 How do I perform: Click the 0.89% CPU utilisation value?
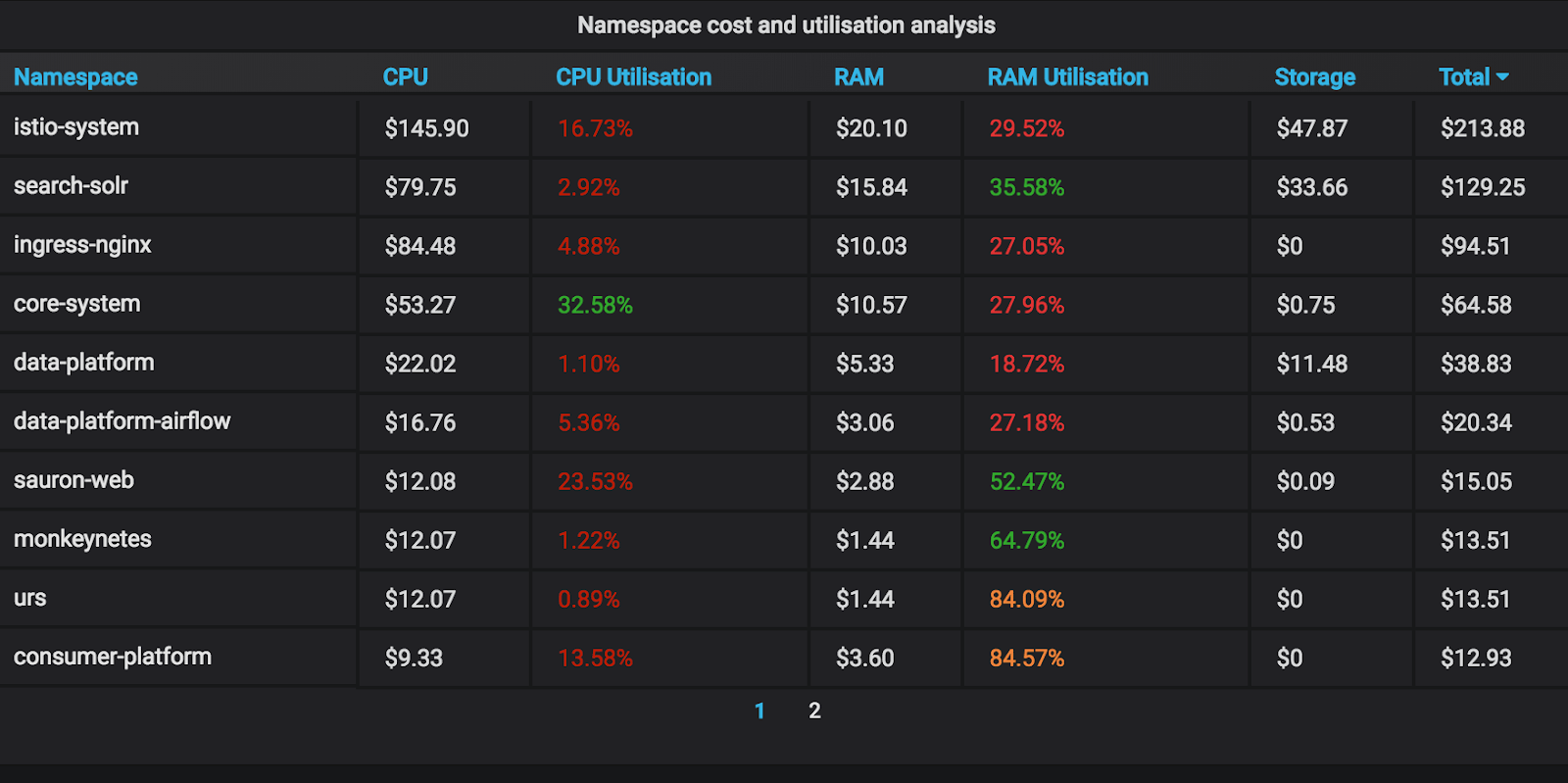[589, 599]
